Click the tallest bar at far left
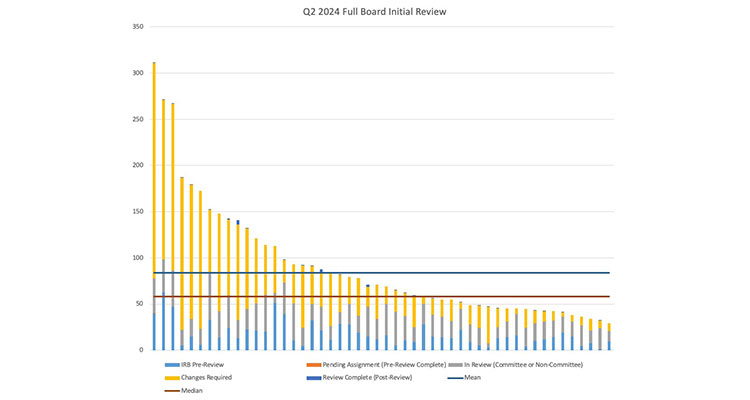Viewport: 750px width, 400px height. tap(154, 200)
